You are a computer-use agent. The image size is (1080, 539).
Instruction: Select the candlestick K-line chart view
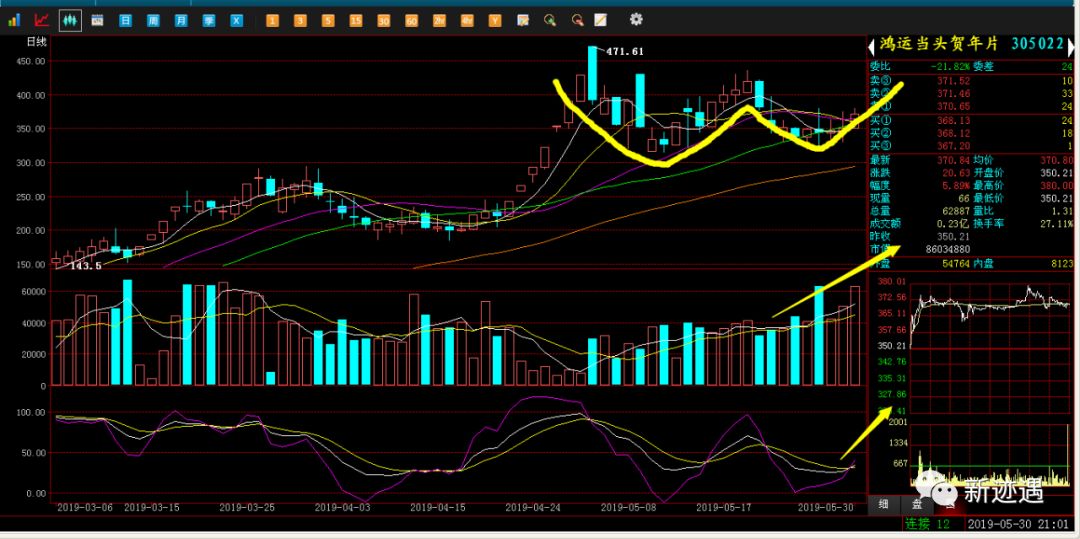(70, 21)
